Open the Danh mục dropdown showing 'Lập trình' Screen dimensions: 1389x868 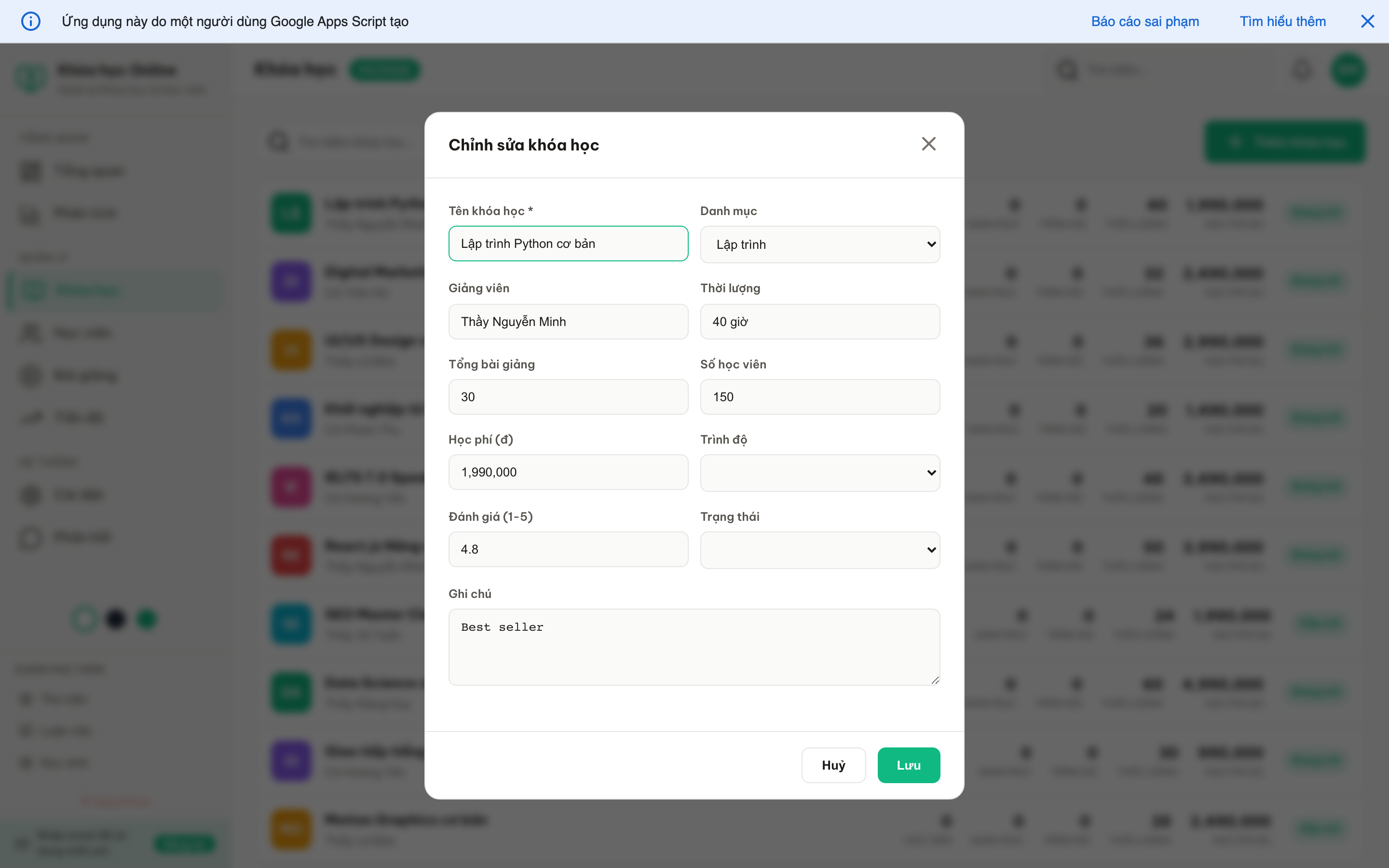pyautogui.click(x=819, y=244)
